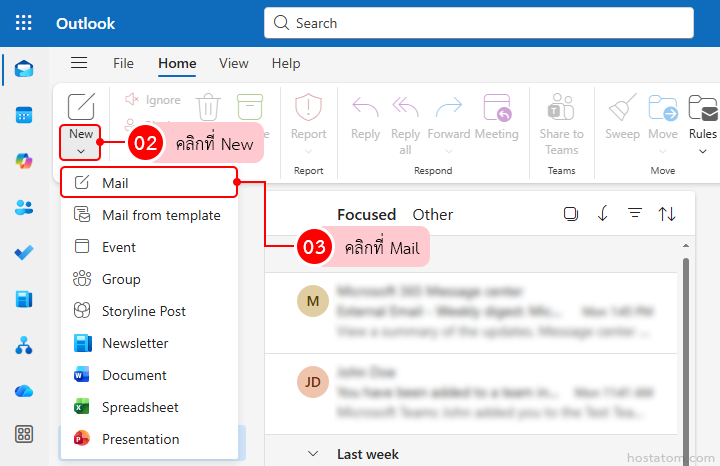Choose Storyline Post menu item

coord(149,311)
